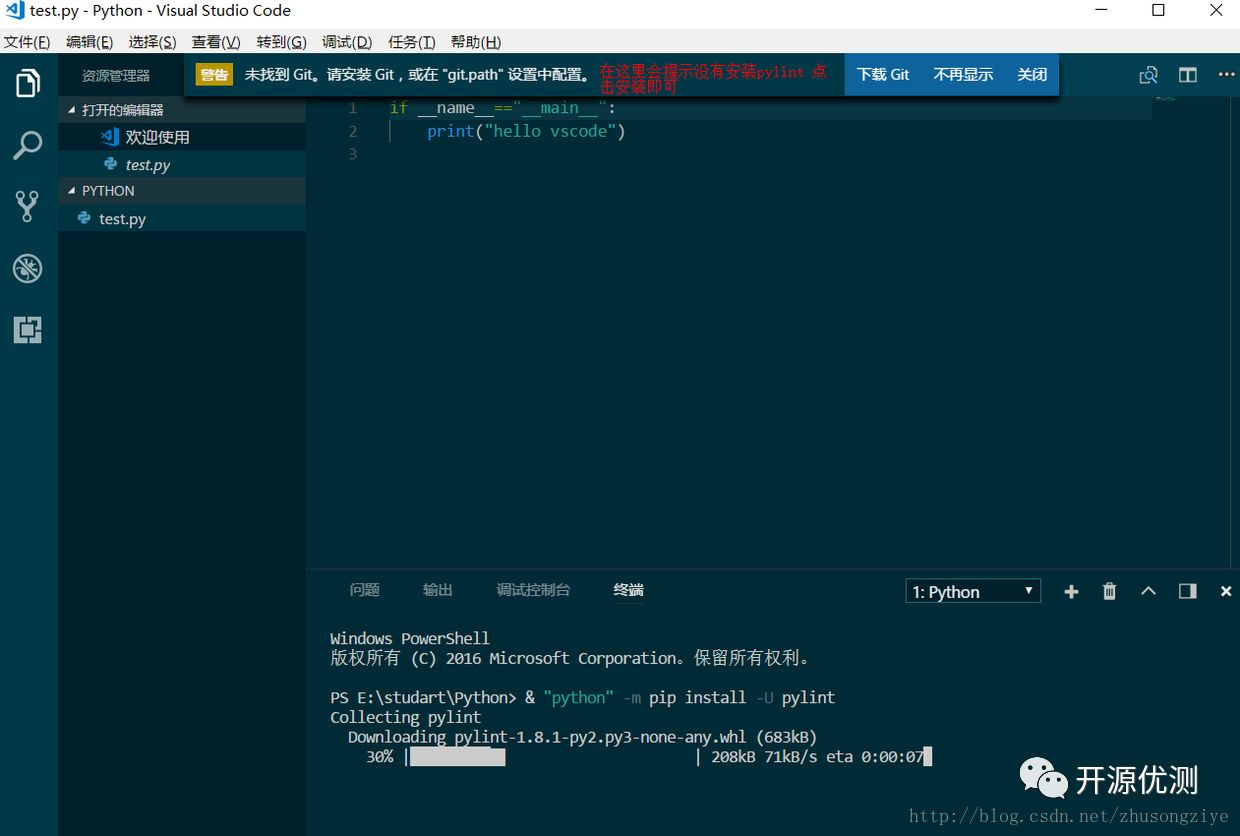Open the Extensions view icon

28,330
